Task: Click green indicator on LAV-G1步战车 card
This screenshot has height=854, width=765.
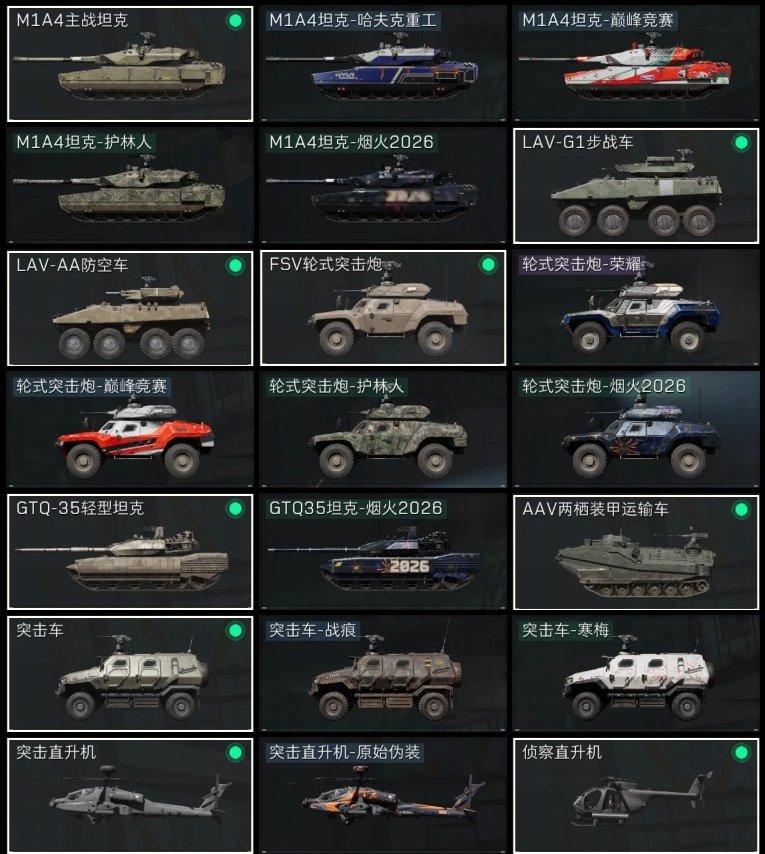Action: (741, 143)
